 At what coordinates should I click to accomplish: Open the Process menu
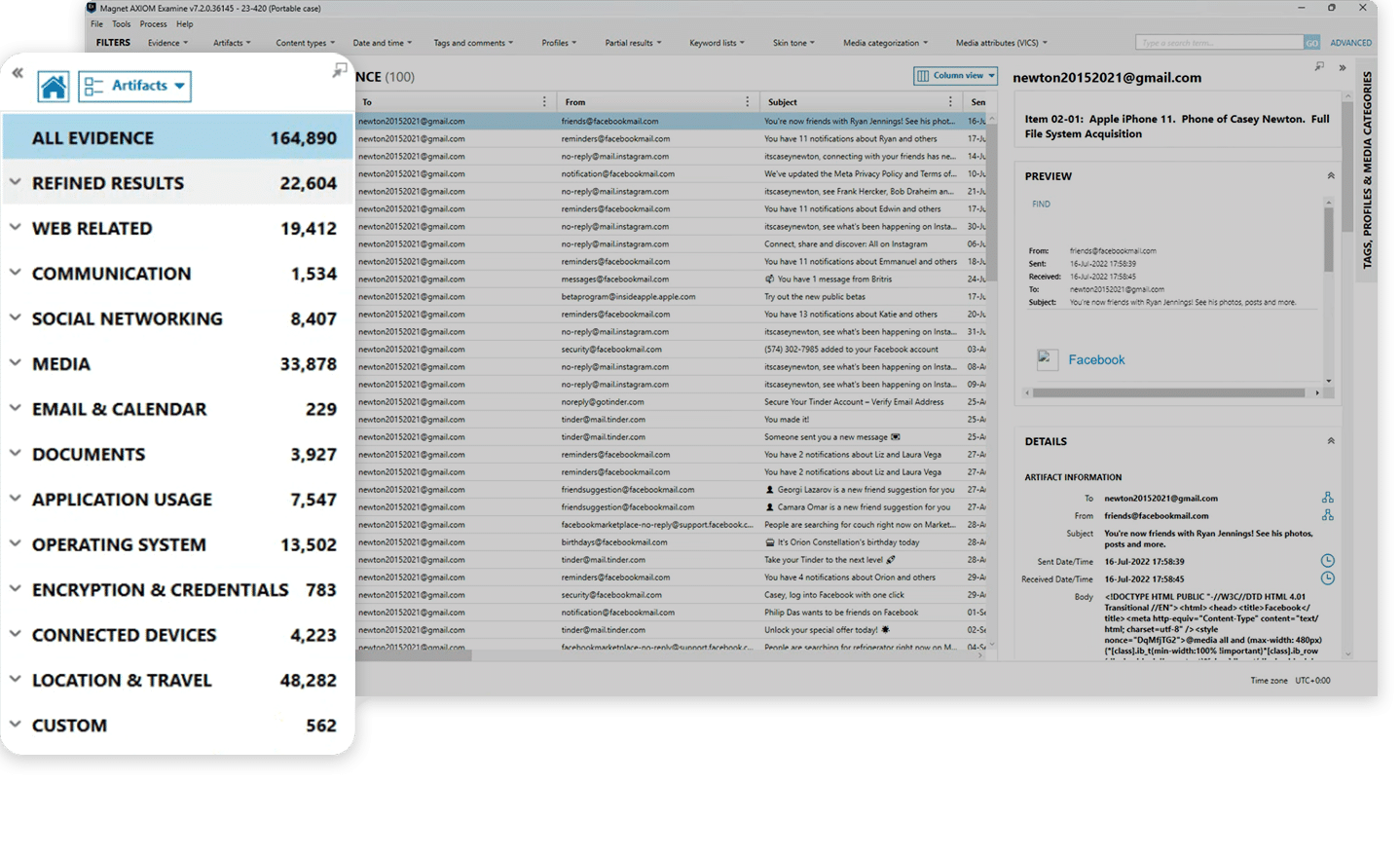point(153,24)
